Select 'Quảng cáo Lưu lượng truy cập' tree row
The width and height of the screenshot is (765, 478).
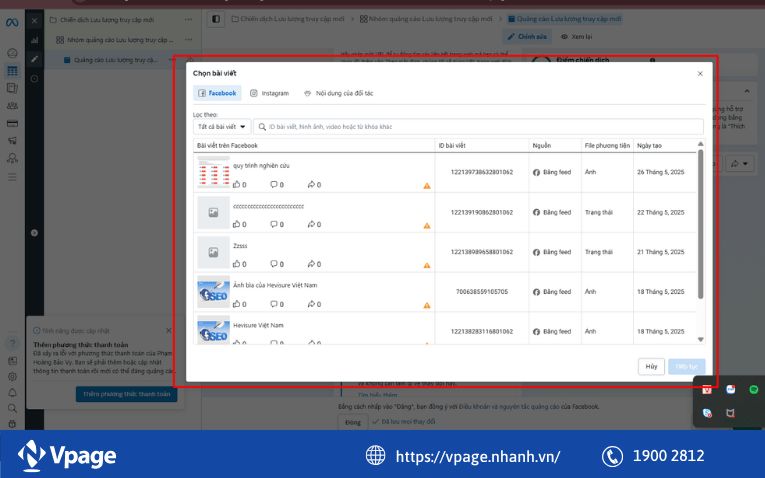(120, 60)
